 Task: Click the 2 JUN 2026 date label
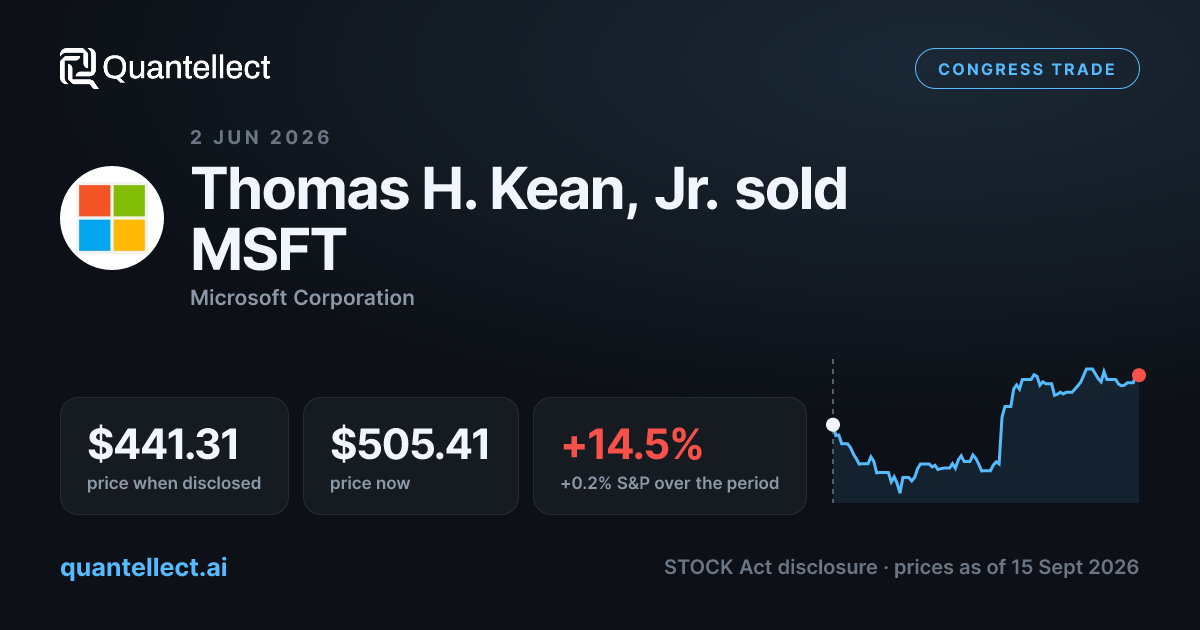(x=260, y=138)
